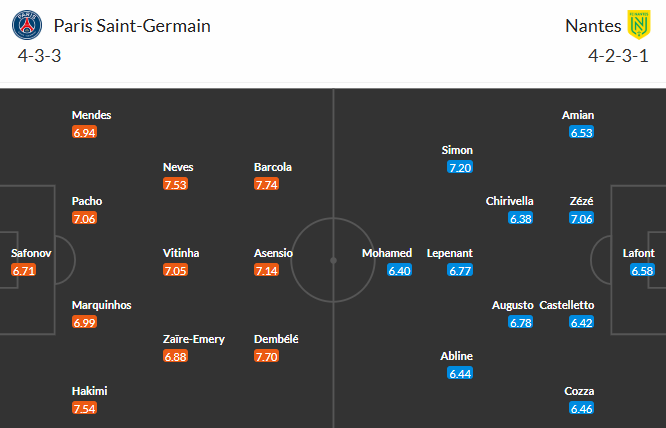Open goalkeeper Safonov's profile
Screen dimensions: 666x428
point(31,253)
